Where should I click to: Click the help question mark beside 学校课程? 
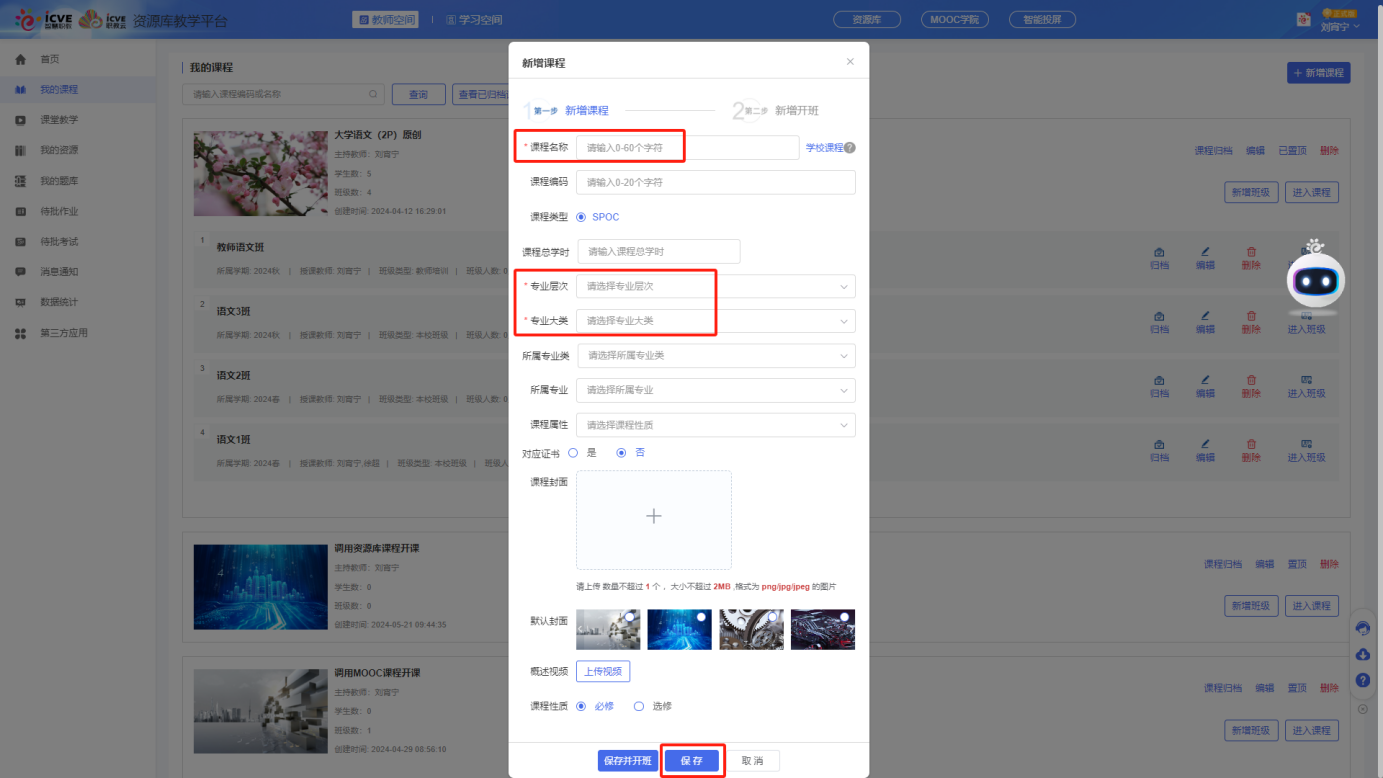point(850,148)
